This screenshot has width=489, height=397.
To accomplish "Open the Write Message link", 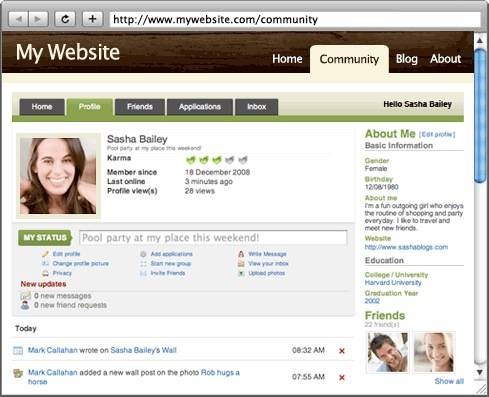I will pos(267,254).
